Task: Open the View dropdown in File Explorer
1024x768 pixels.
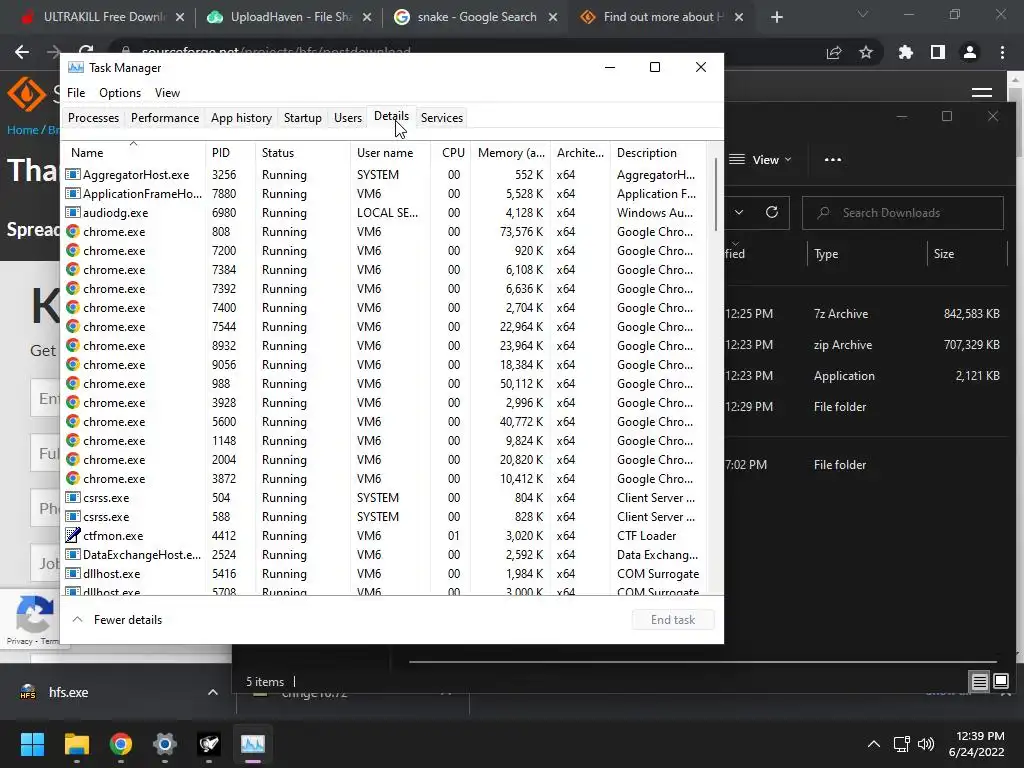Action: (760, 159)
